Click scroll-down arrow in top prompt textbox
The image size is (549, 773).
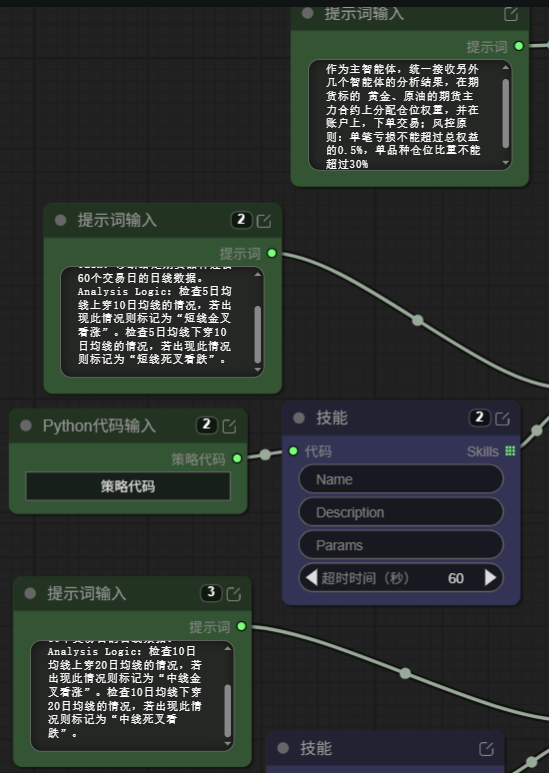[506, 163]
